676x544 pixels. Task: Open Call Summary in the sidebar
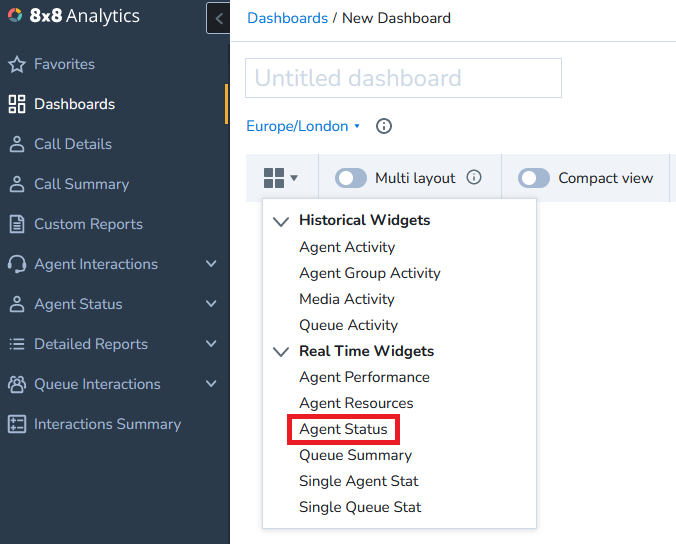[x=81, y=184]
